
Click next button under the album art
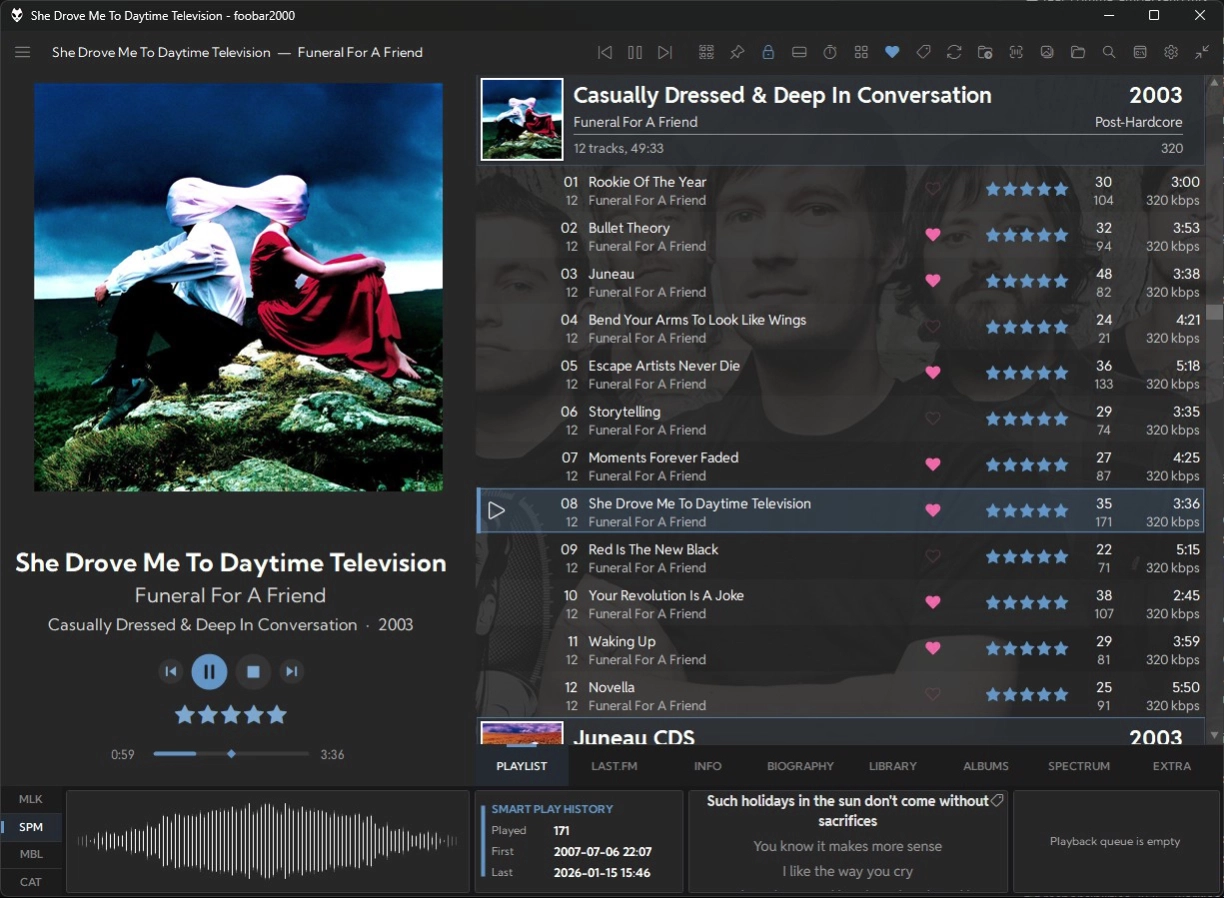291,671
